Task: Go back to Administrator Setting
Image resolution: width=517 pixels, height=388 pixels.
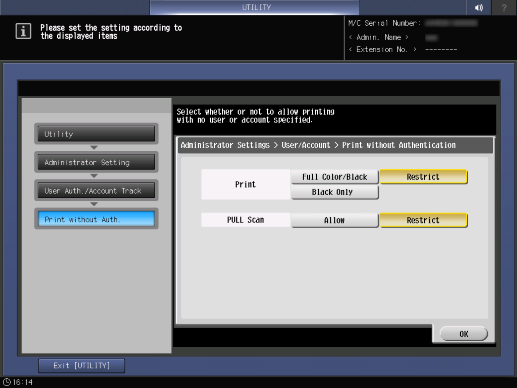Action: (x=96, y=162)
